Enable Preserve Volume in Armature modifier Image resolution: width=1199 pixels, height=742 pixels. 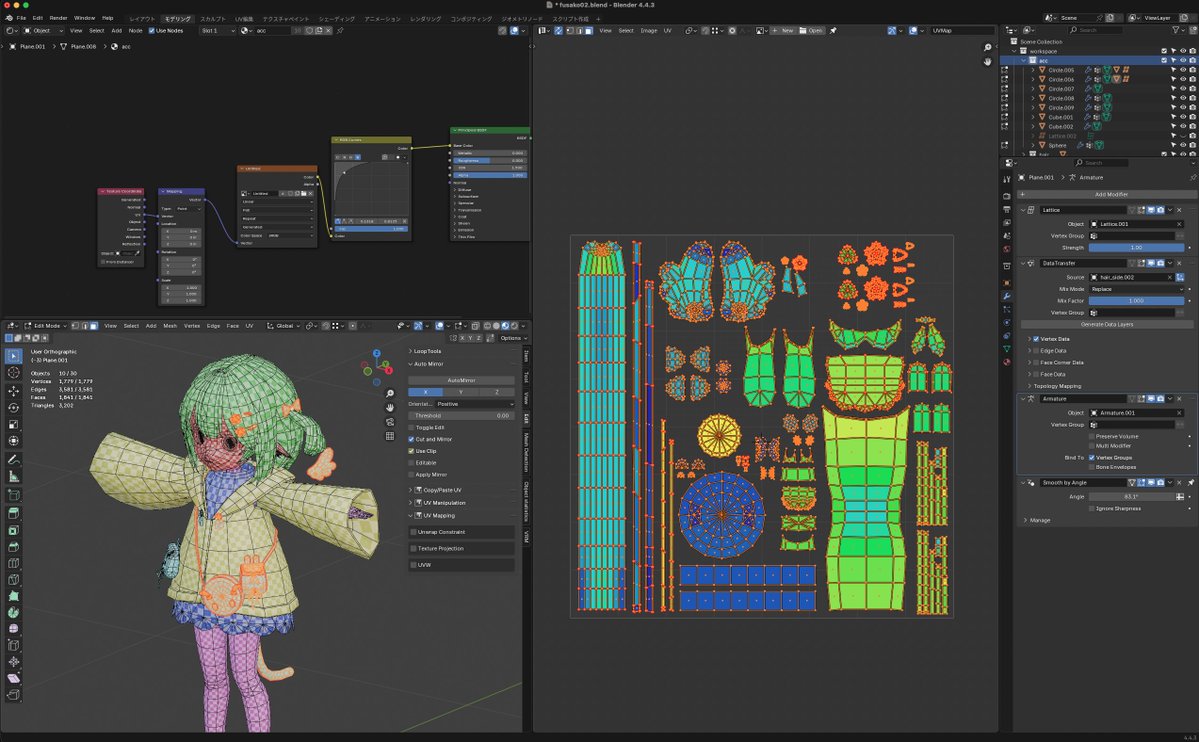[1091, 436]
